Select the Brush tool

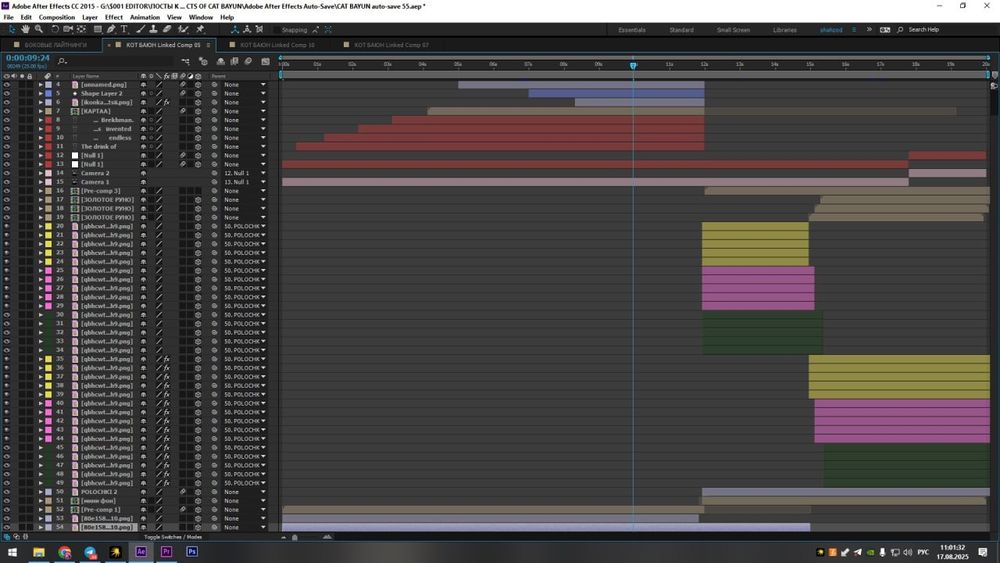[x=140, y=29]
